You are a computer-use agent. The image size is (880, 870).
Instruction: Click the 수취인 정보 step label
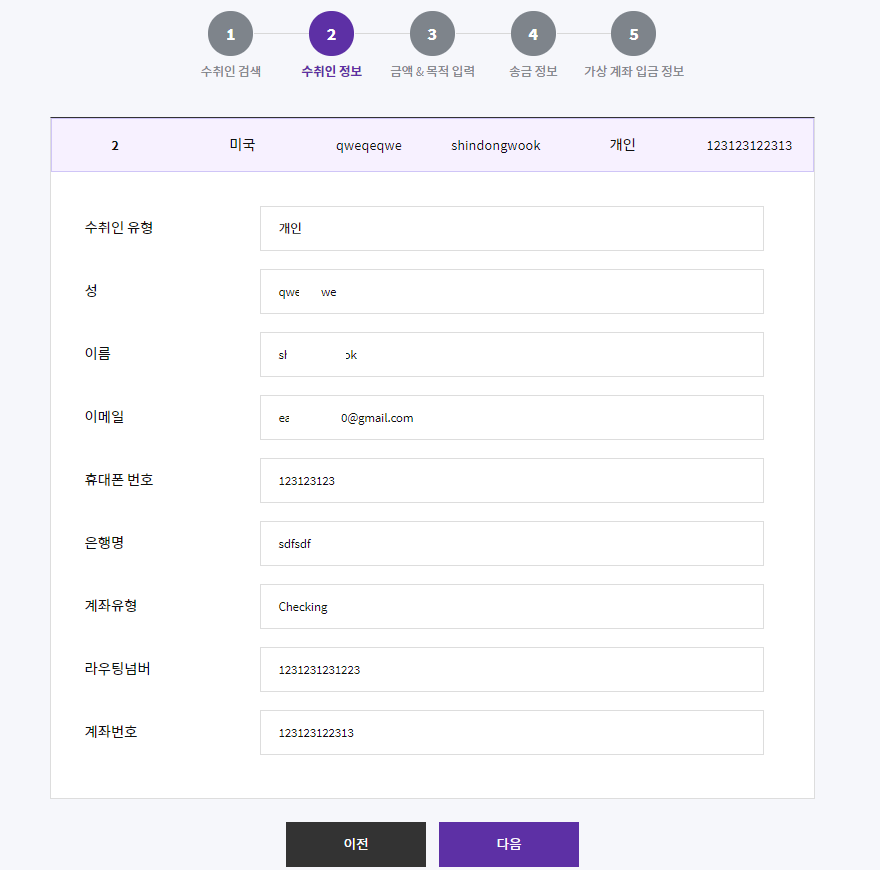coord(331,71)
